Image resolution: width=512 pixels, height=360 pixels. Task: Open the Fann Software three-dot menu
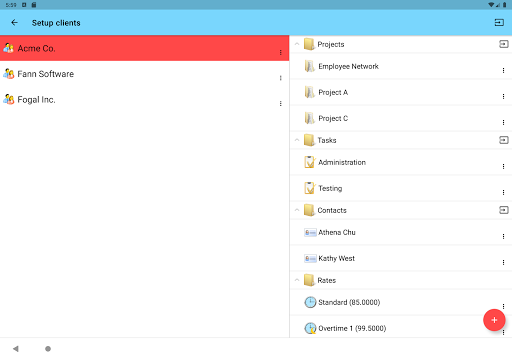tap(281, 78)
